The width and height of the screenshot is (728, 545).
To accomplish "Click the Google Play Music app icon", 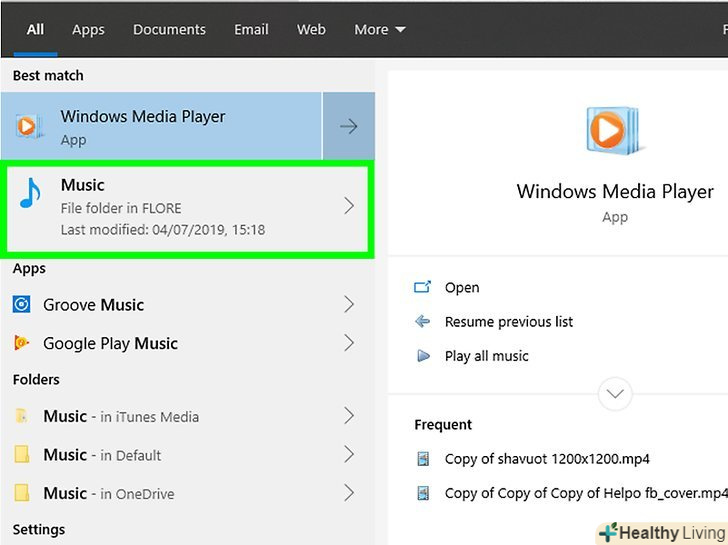I will tap(22, 343).
